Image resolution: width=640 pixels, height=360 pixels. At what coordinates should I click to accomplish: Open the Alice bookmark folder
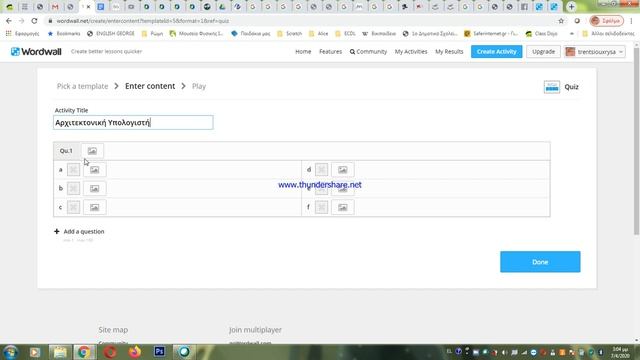click(319, 33)
